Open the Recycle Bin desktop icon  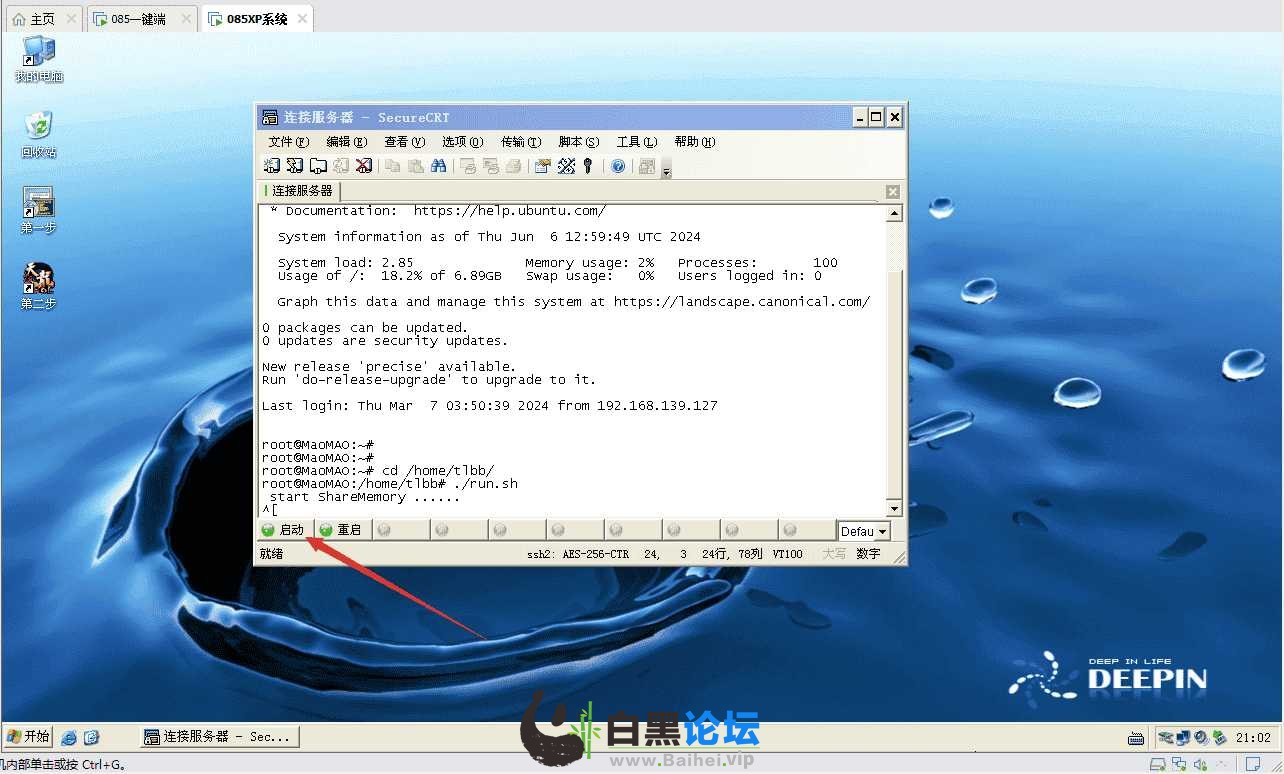39,135
